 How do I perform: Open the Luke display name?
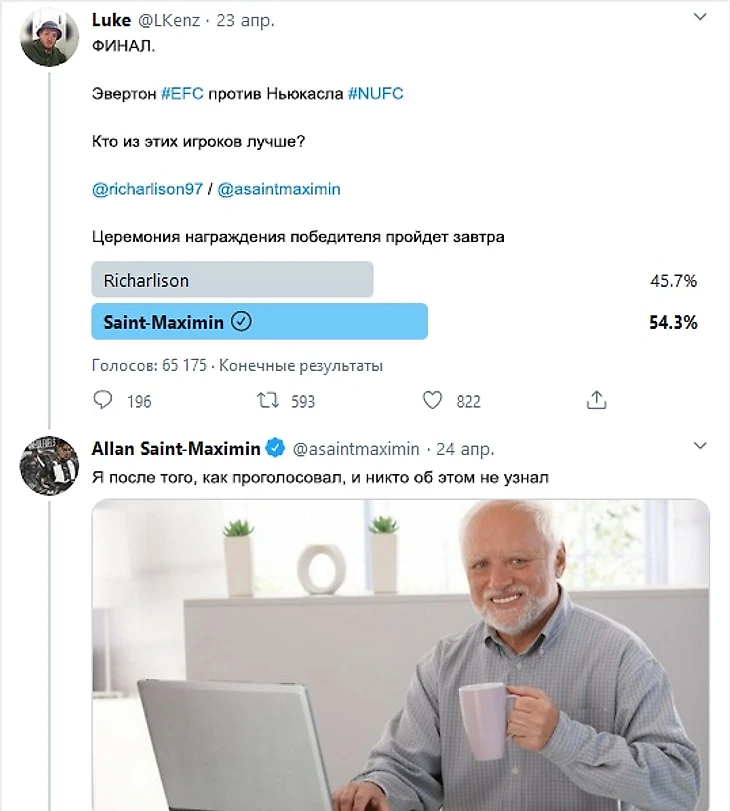point(111,20)
